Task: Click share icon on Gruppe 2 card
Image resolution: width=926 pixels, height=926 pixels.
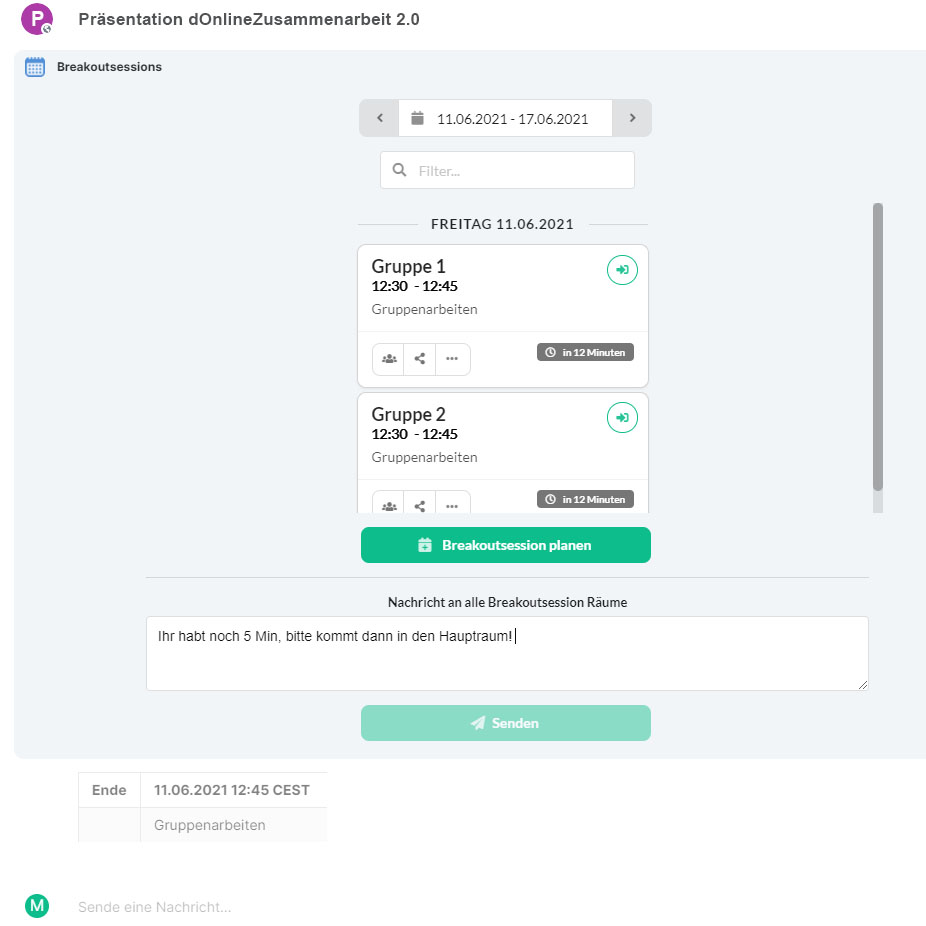Action: 420,504
